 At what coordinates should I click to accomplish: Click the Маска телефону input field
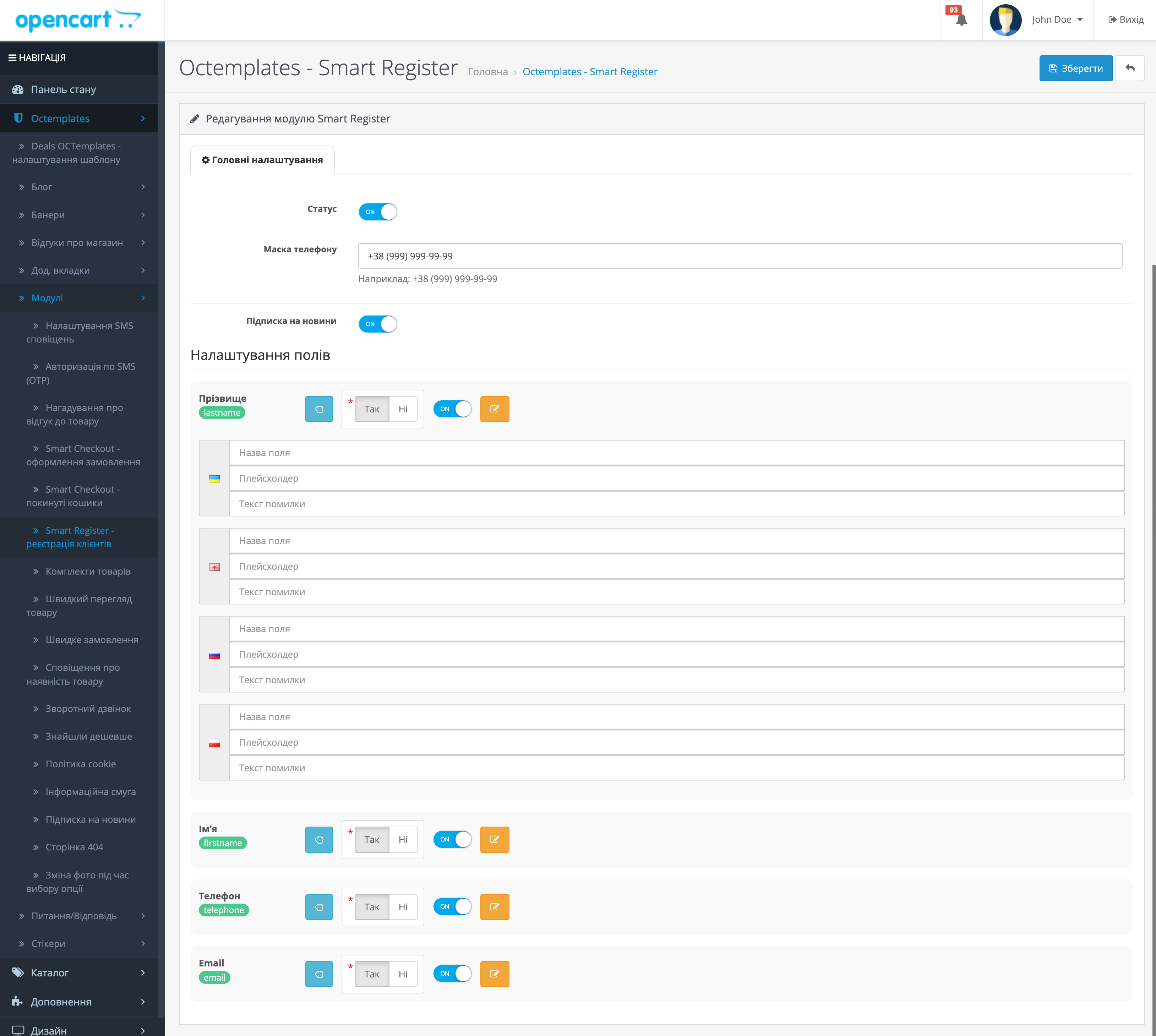point(740,256)
